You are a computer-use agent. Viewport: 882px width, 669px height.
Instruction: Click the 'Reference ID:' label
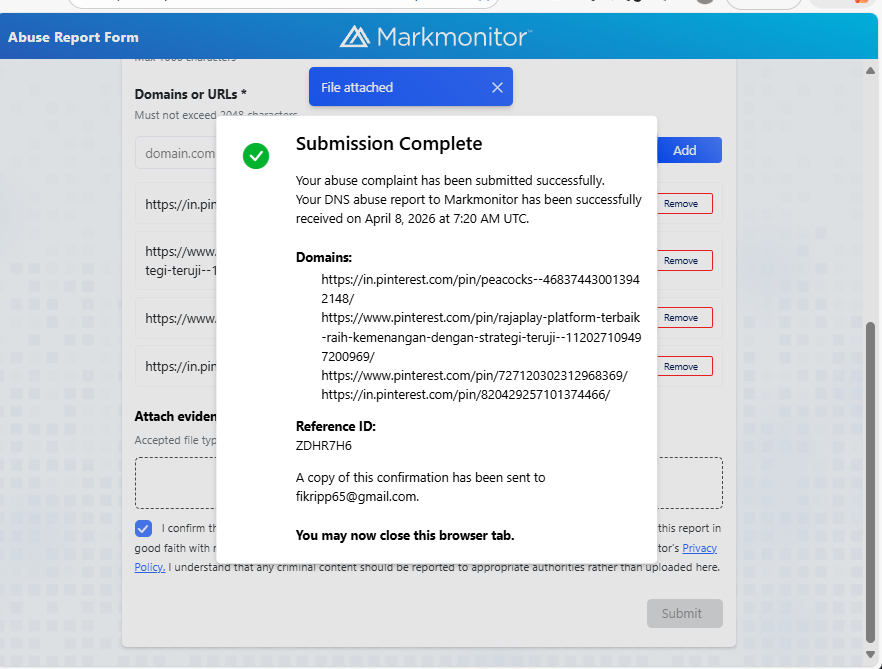(336, 426)
